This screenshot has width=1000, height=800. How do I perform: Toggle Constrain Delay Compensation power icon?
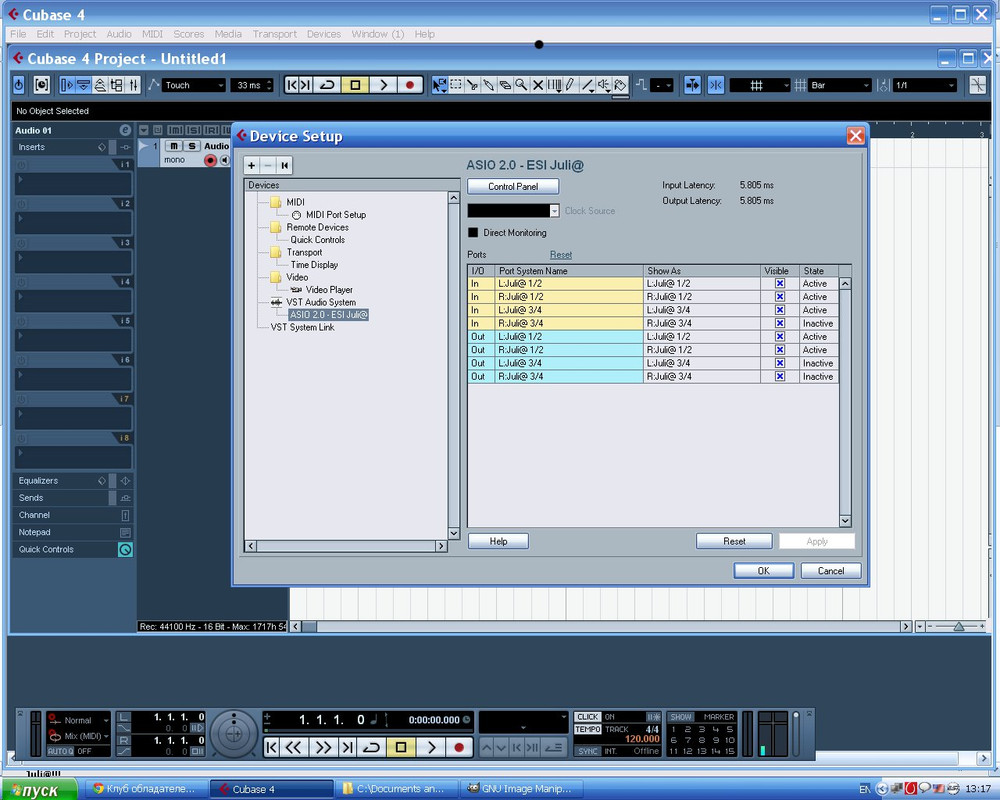click(18, 85)
